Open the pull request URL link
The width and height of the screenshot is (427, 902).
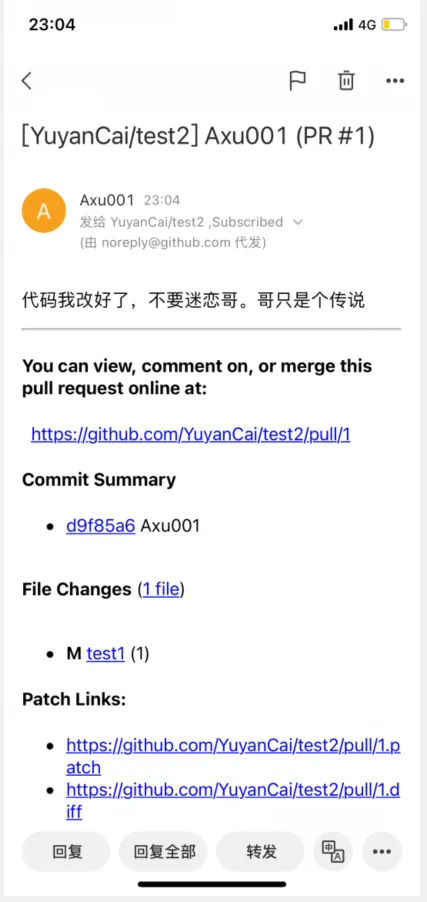[190, 434]
